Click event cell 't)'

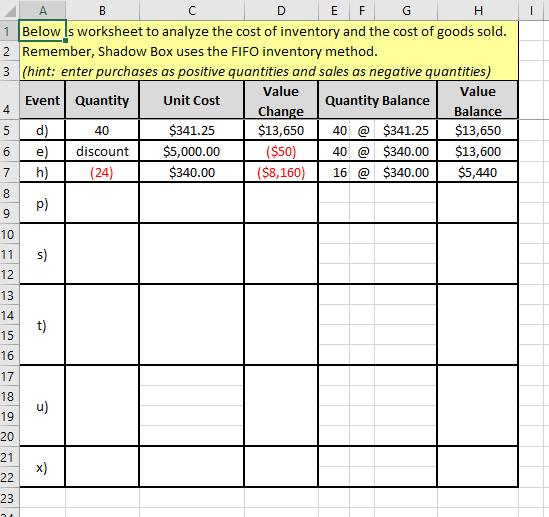pos(42,325)
